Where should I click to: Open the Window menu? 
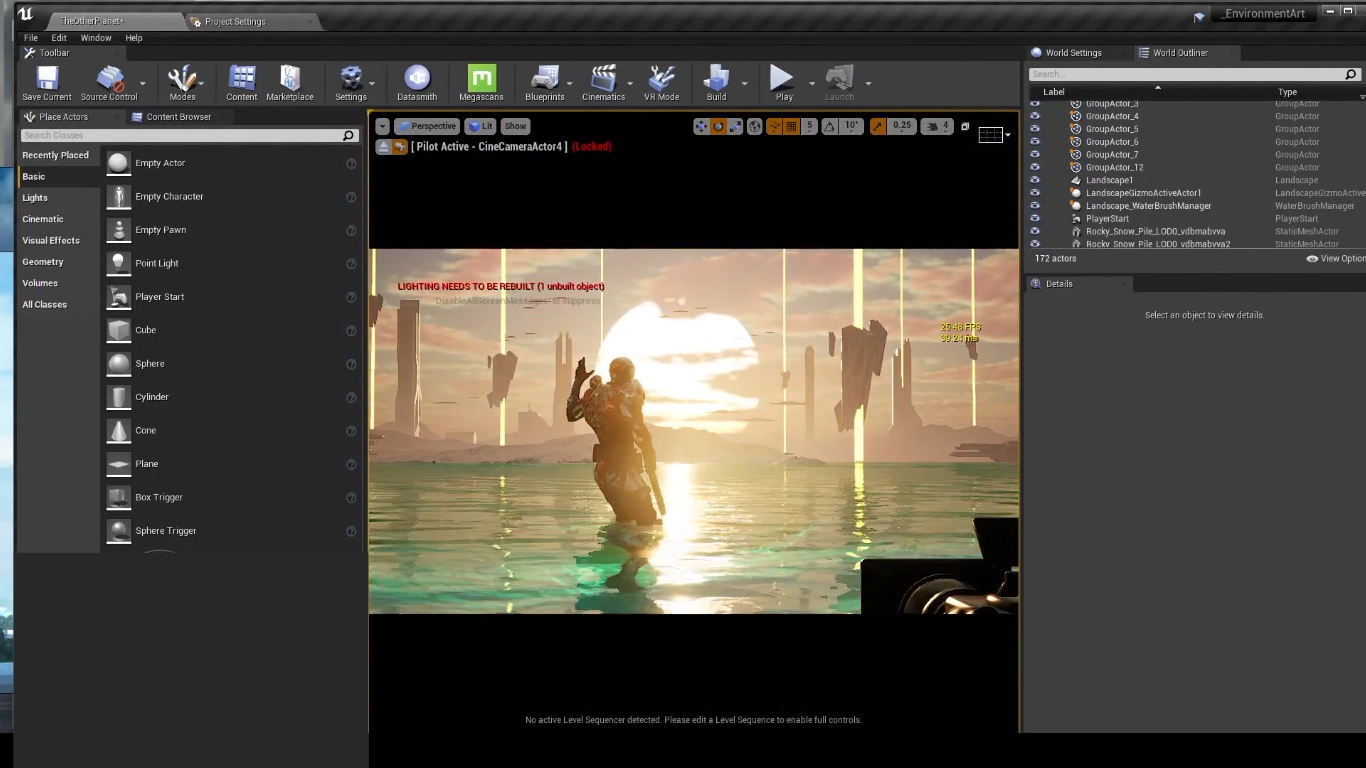point(96,38)
